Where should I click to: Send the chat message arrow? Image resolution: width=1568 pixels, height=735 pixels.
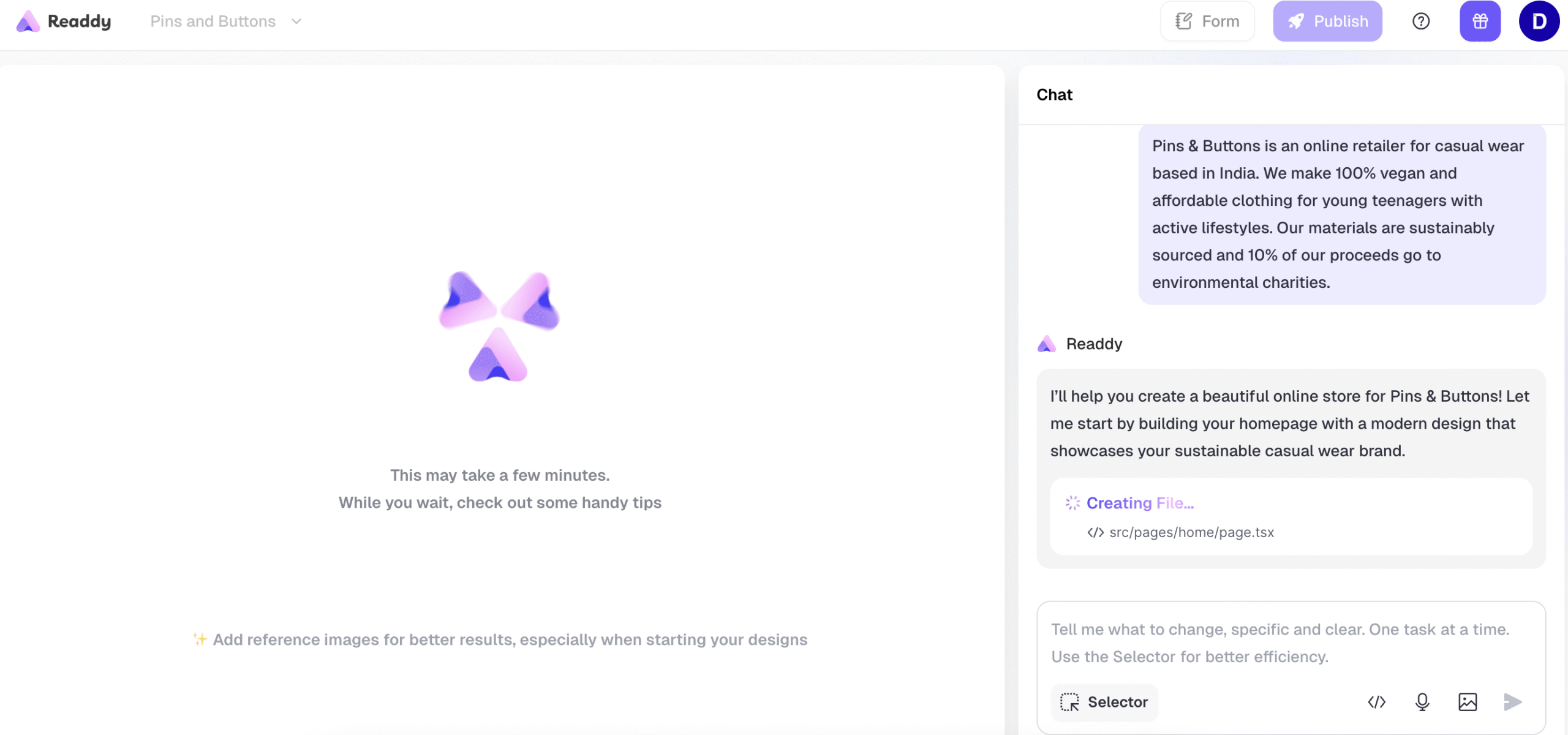1512,702
